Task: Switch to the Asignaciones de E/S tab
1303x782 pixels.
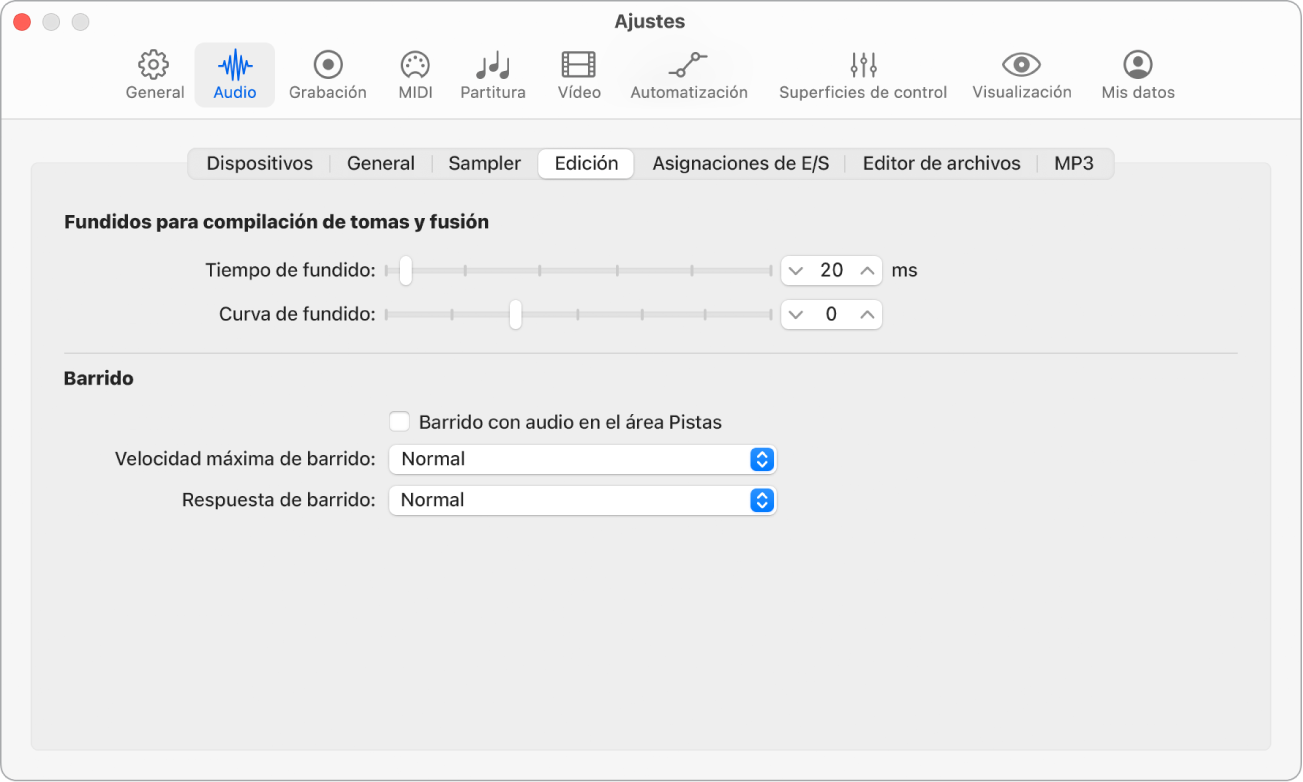Action: coord(740,163)
